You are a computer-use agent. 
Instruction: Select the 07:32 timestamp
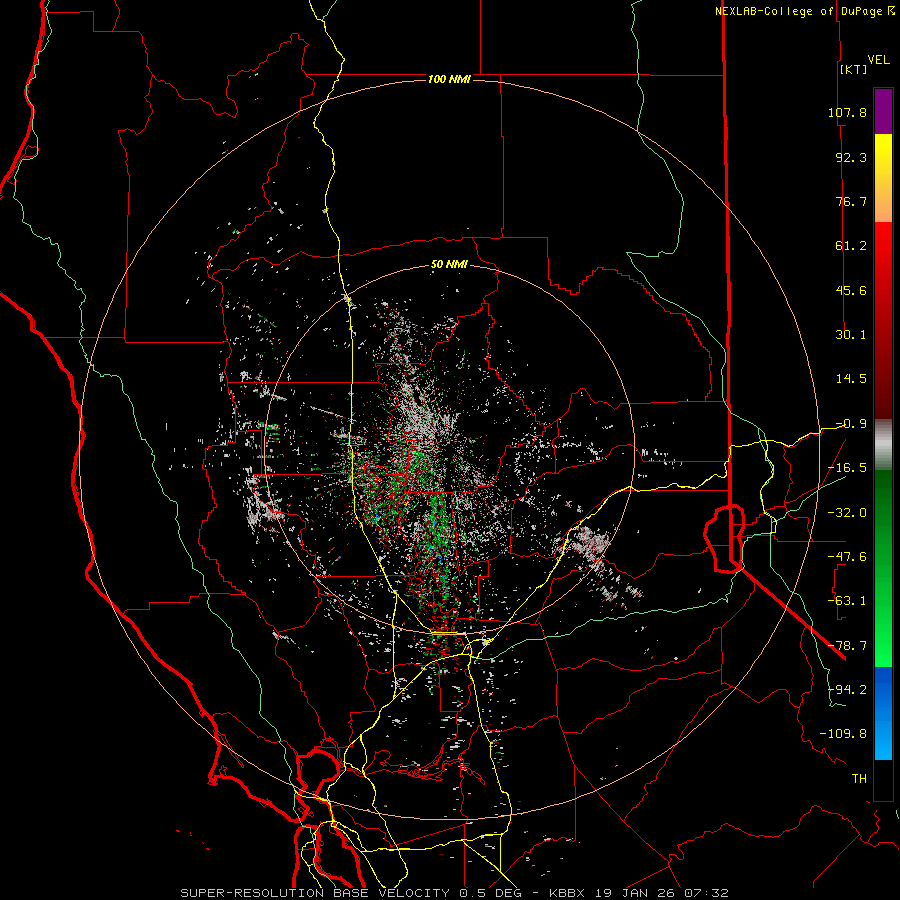(x=707, y=893)
